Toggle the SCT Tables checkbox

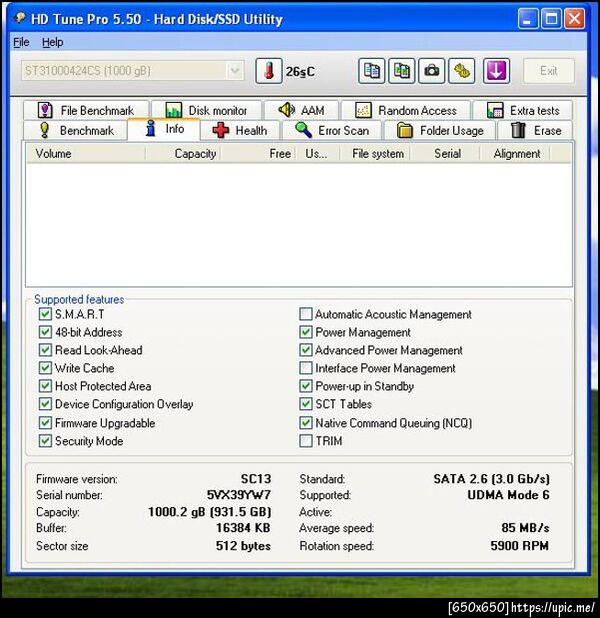pyautogui.click(x=306, y=404)
